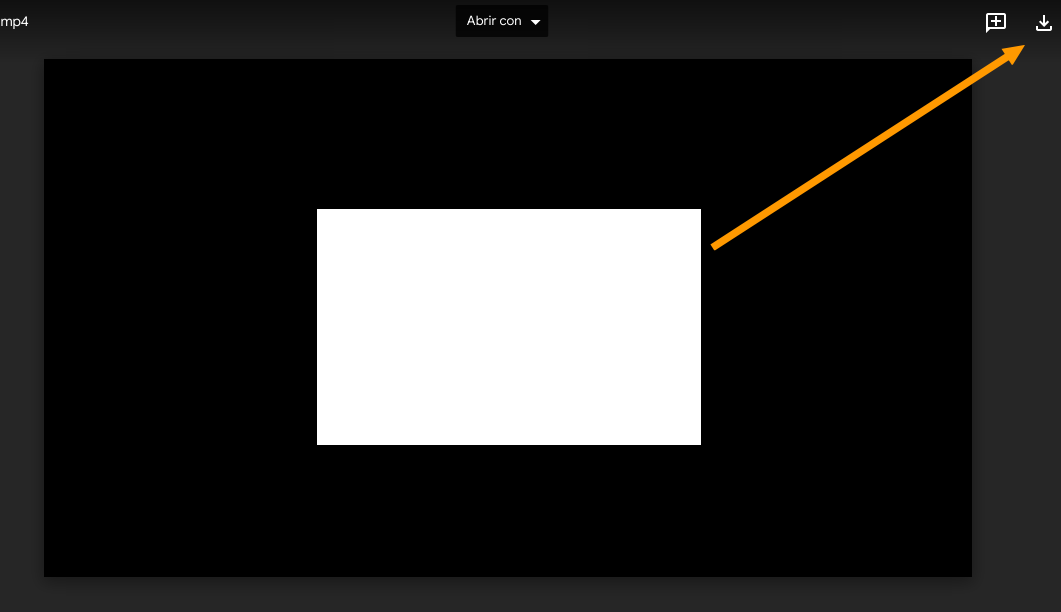
Task: Click the black video area below the white rectangle
Action: point(508,510)
